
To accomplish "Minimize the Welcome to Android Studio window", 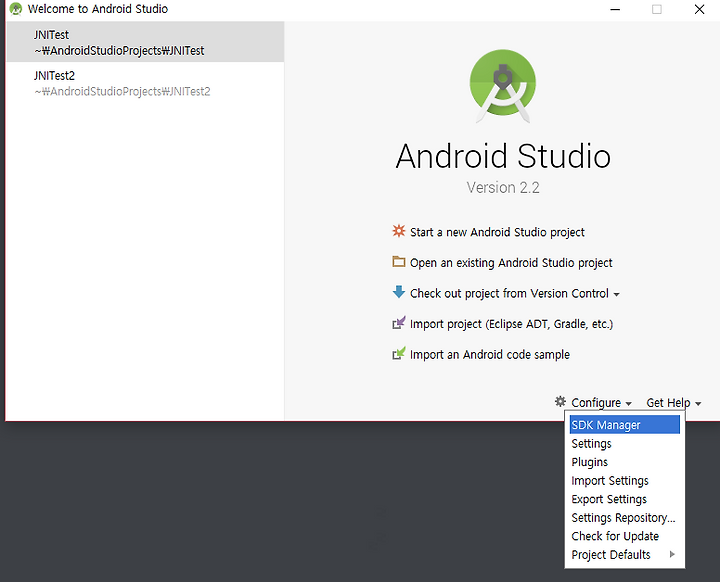I will [615, 9].
